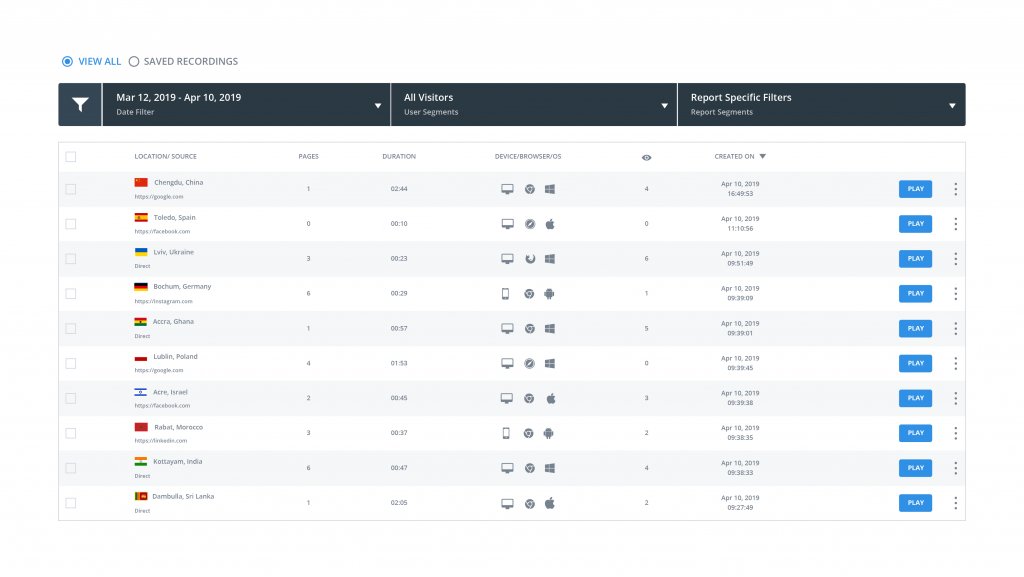Click the desktop device icon in Chengdu row
Image resolution: width=1024 pixels, height=577 pixels.
click(x=507, y=189)
